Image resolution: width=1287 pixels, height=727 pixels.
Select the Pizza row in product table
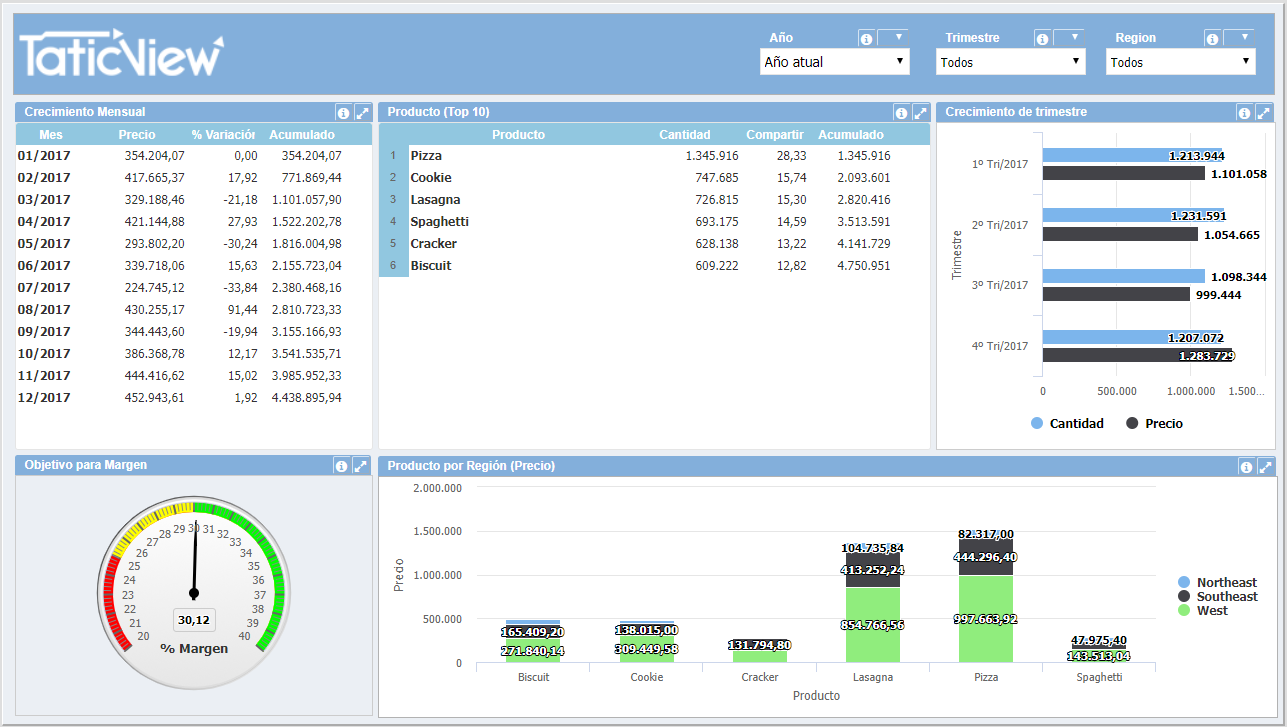click(426, 156)
